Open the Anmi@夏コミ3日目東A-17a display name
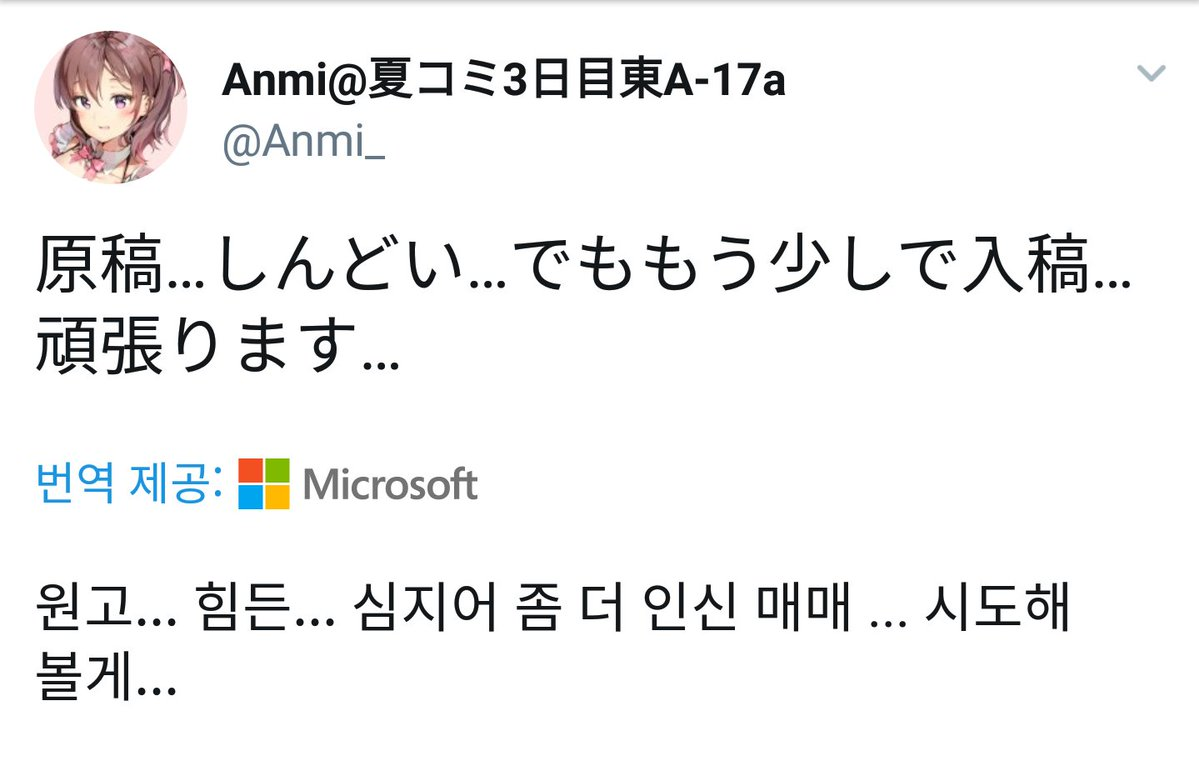 tap(503, 82)
